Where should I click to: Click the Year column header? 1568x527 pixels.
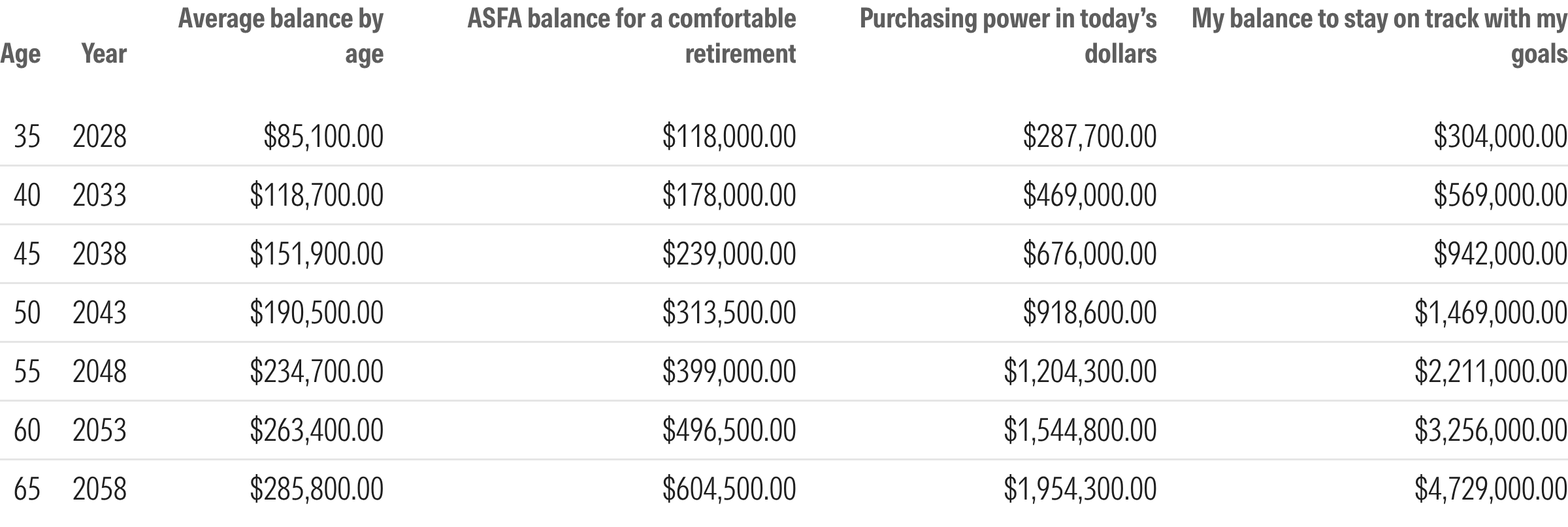[x=104, y=54]
